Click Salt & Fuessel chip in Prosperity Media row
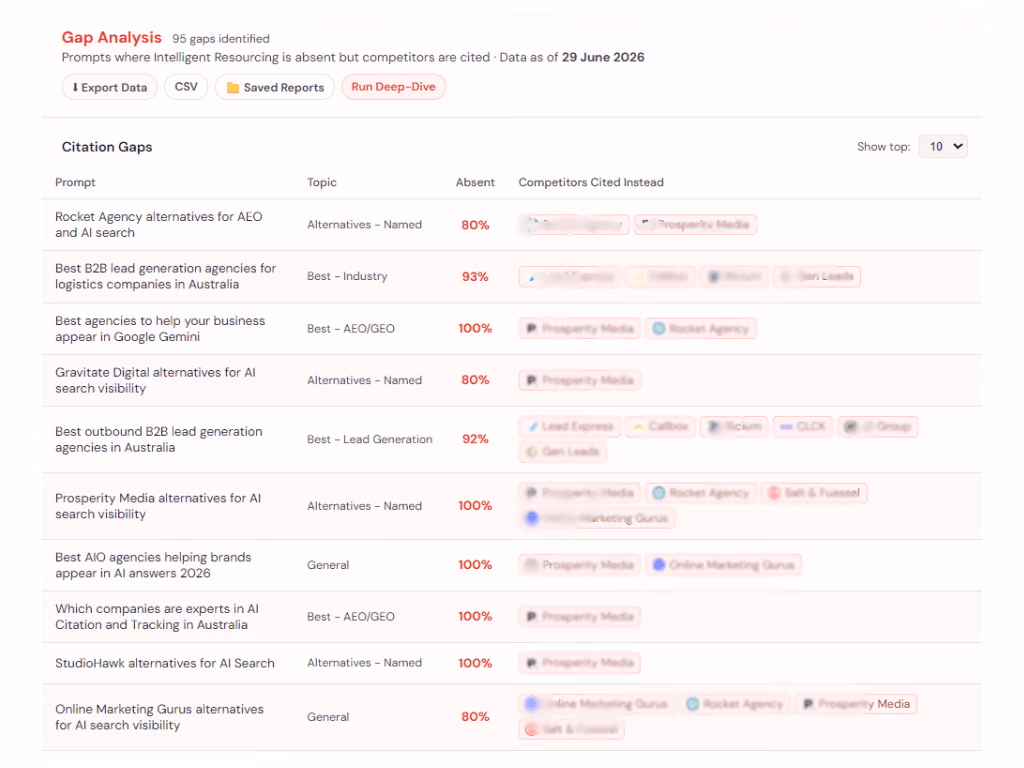 point(814,492)
